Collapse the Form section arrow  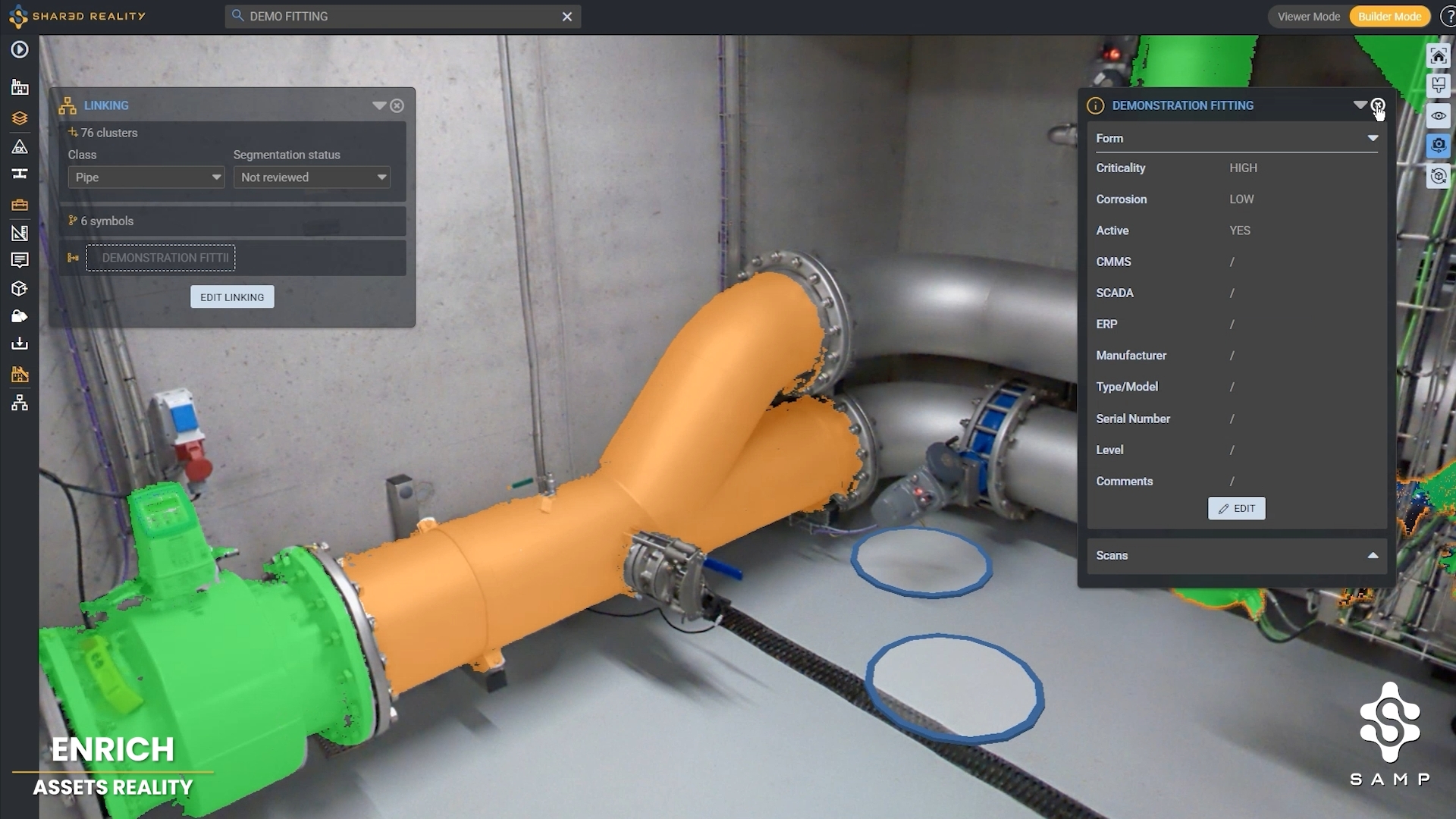(1372, 138)
